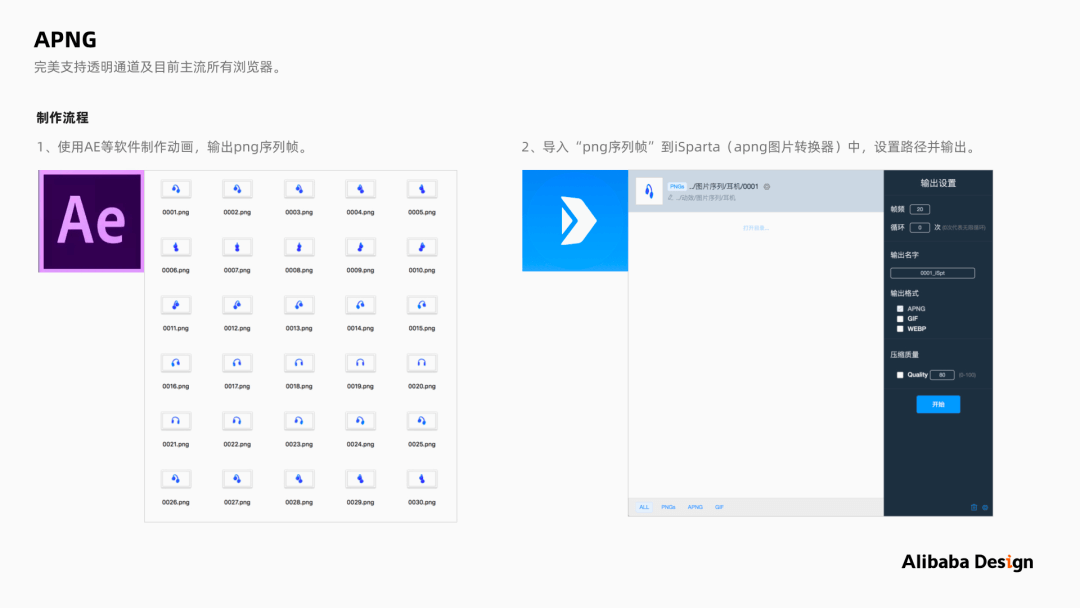Viewport: 1080px width, 608px height.
Task: Click the 0024.png file name label
Action: [x=360, y=444]
